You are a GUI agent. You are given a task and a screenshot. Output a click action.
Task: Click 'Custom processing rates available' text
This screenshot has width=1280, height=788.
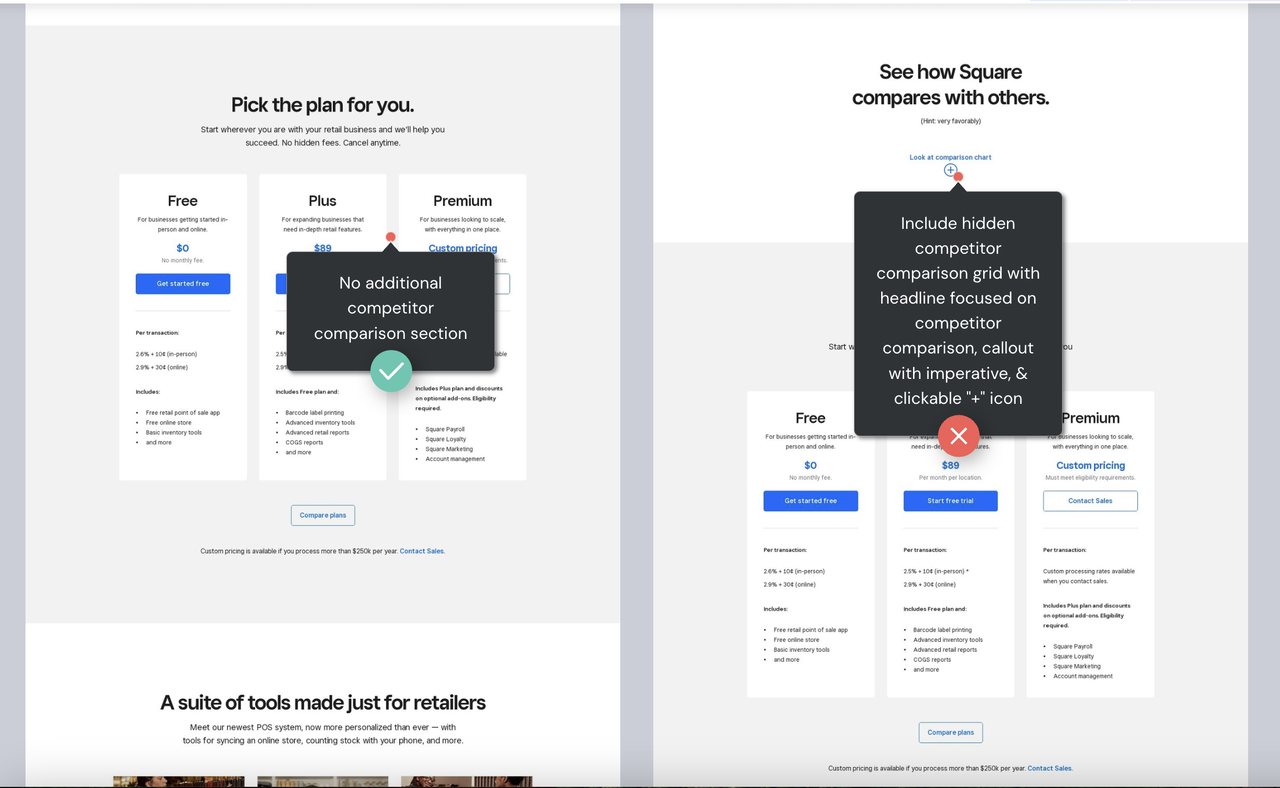(x=1089, y=571)
